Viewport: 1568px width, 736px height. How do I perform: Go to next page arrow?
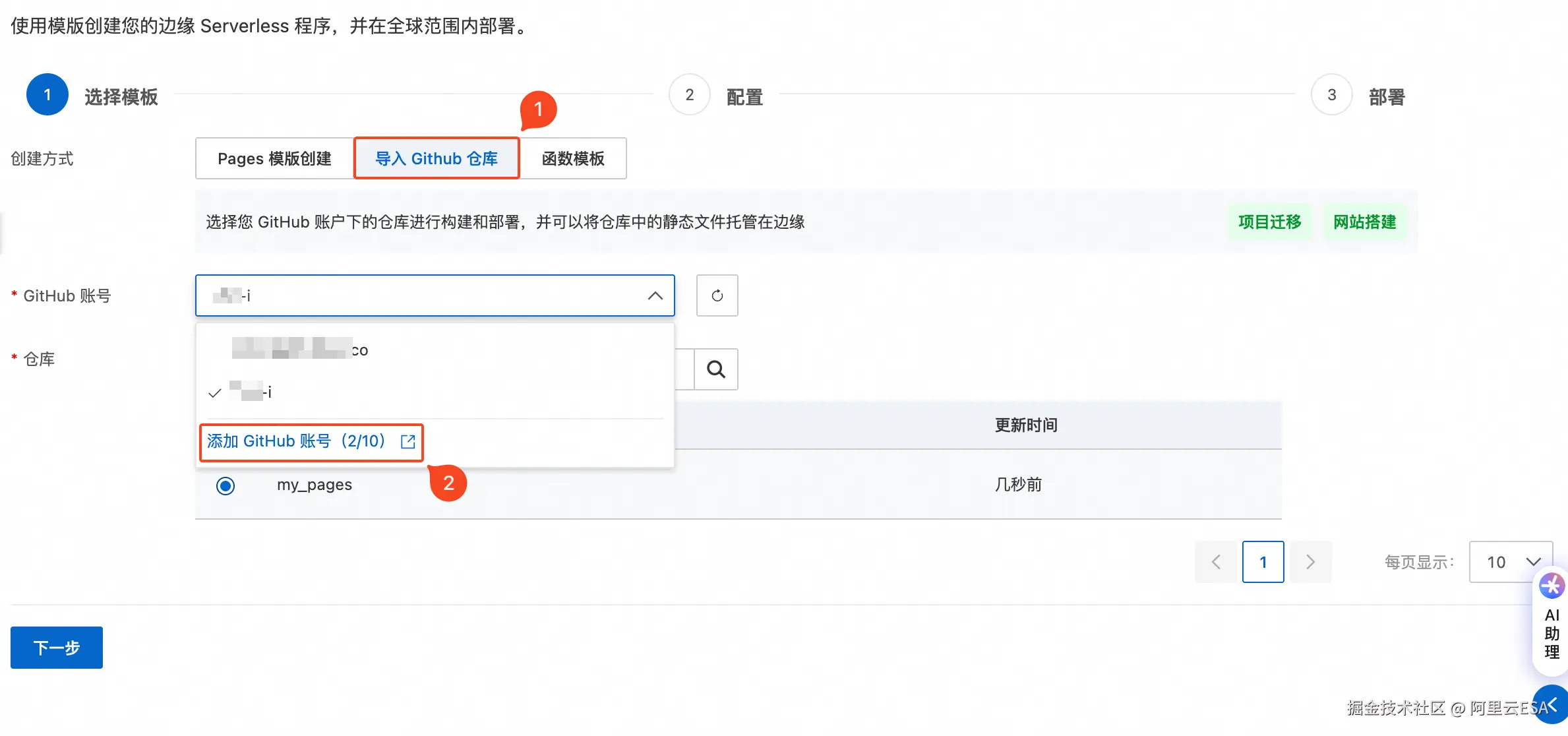pos(1310,562)
